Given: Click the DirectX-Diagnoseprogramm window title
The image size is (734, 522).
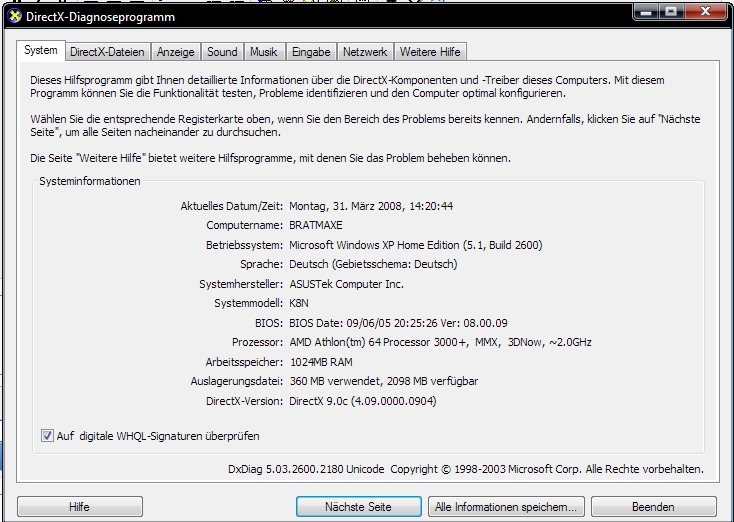Looking at the screenshot, I should coord(101,17).
